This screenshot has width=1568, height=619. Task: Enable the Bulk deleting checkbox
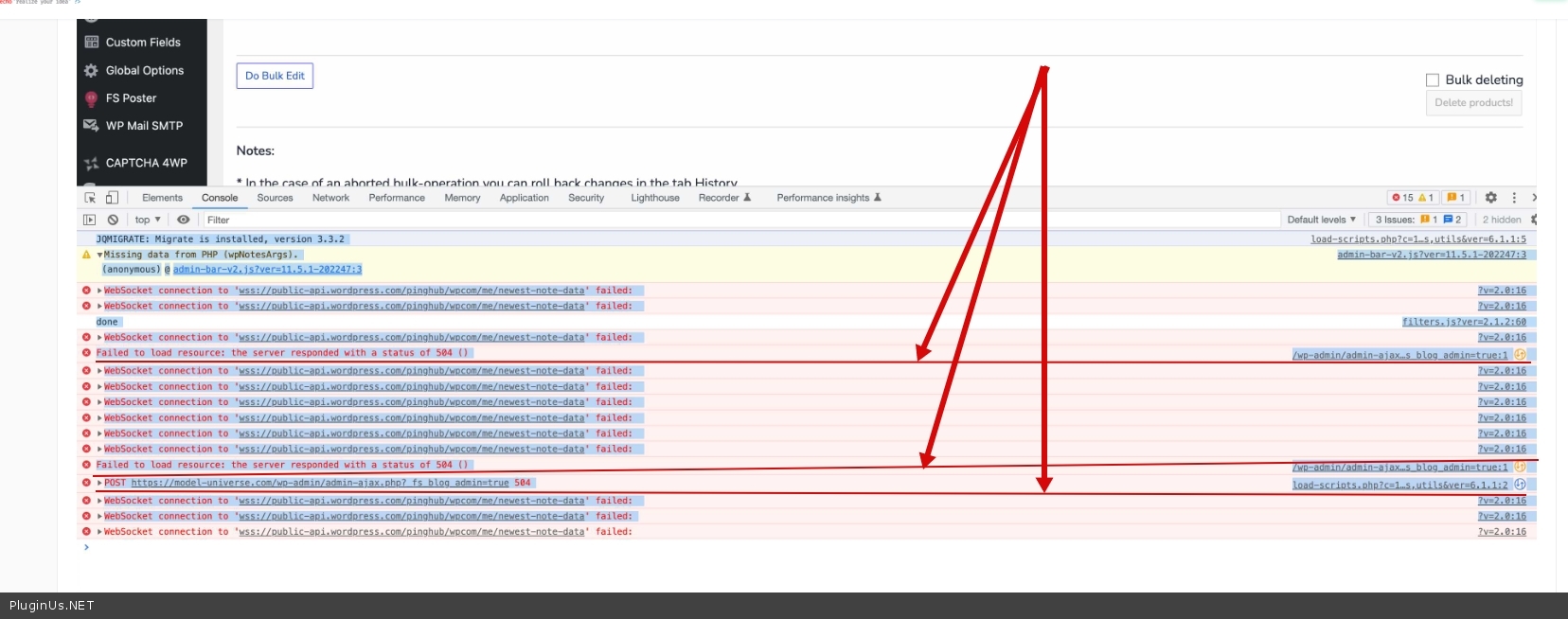(1433, 80)
